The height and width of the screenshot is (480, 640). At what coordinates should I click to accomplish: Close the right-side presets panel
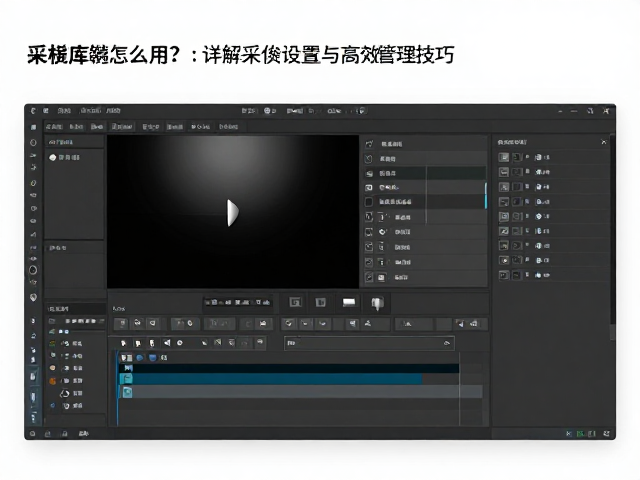point(604,142)
